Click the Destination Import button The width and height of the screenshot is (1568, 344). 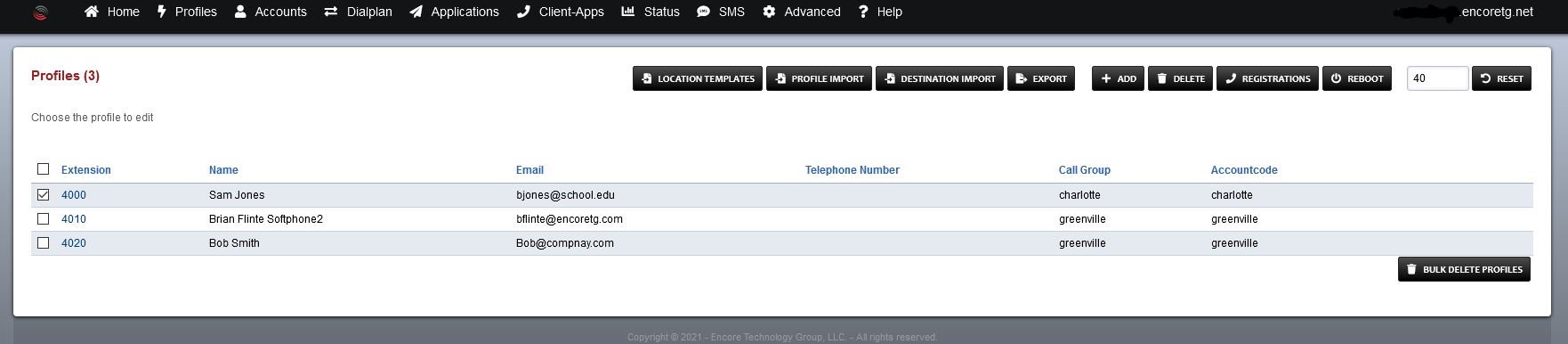pos(940,78)
